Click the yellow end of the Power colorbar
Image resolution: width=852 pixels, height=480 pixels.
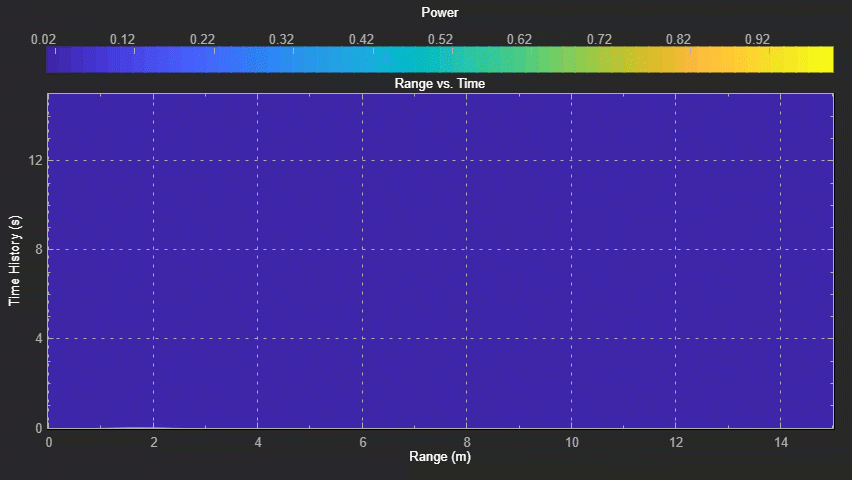click(820, 59)
